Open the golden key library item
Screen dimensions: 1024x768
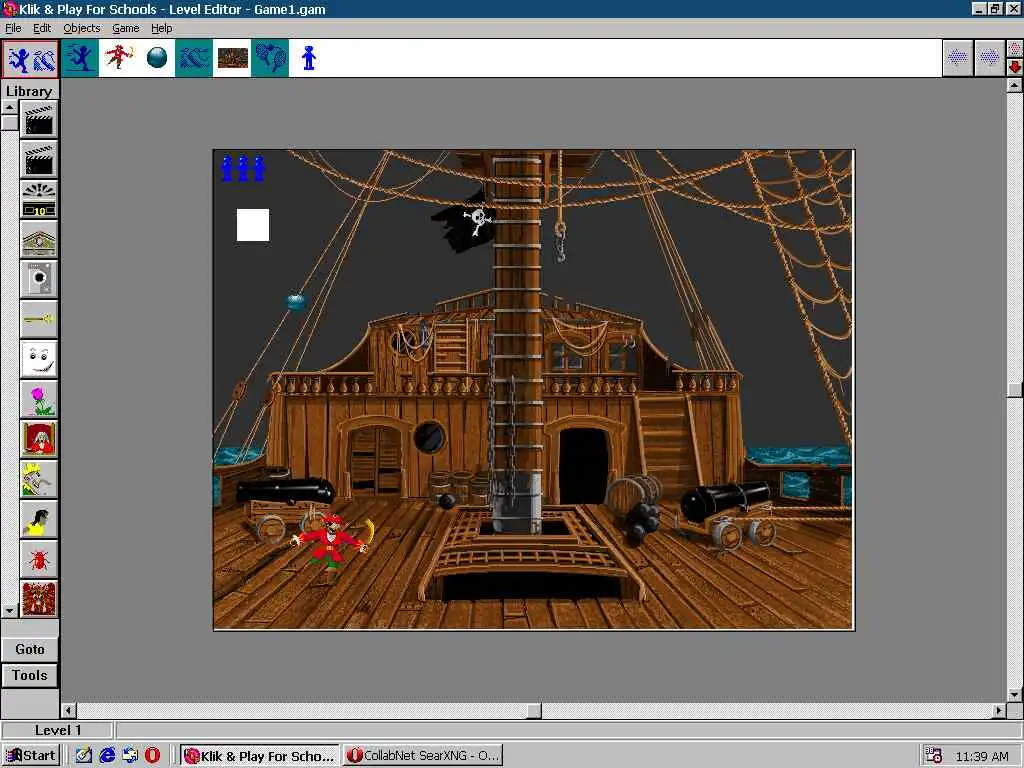pos(39,319)
